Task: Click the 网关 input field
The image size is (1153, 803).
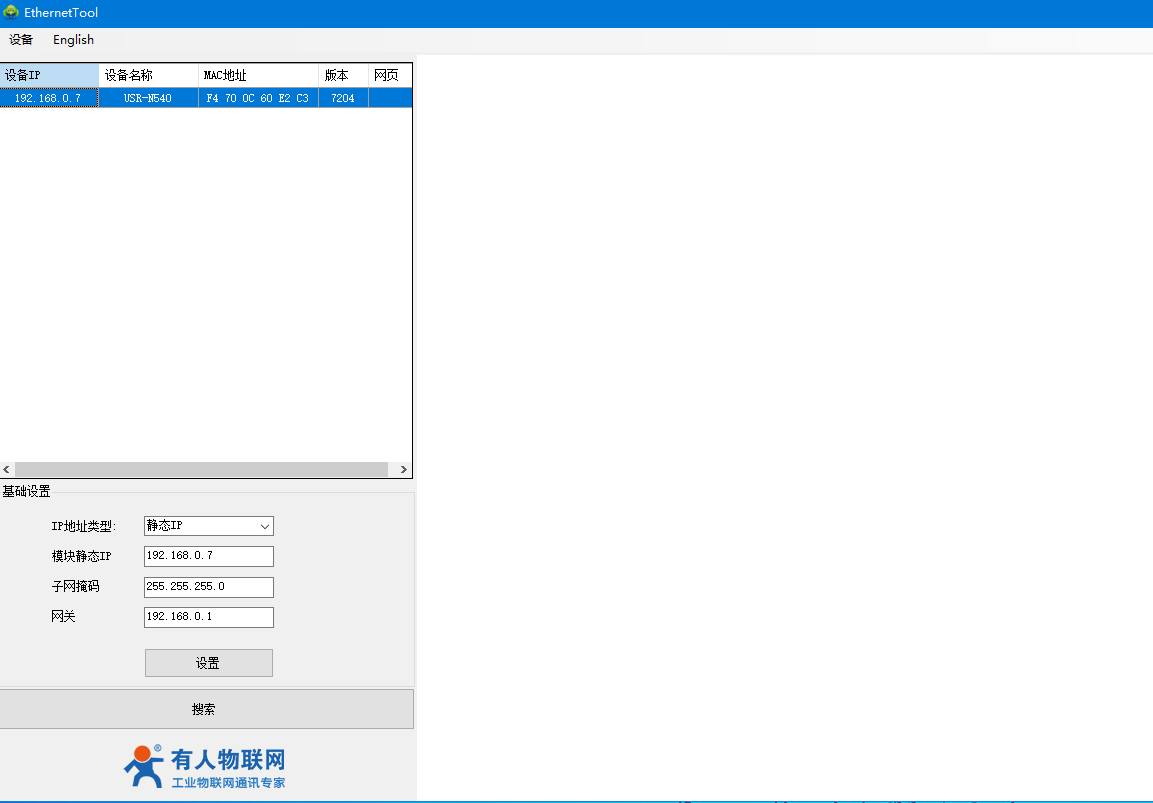Action: pos(208,617)
